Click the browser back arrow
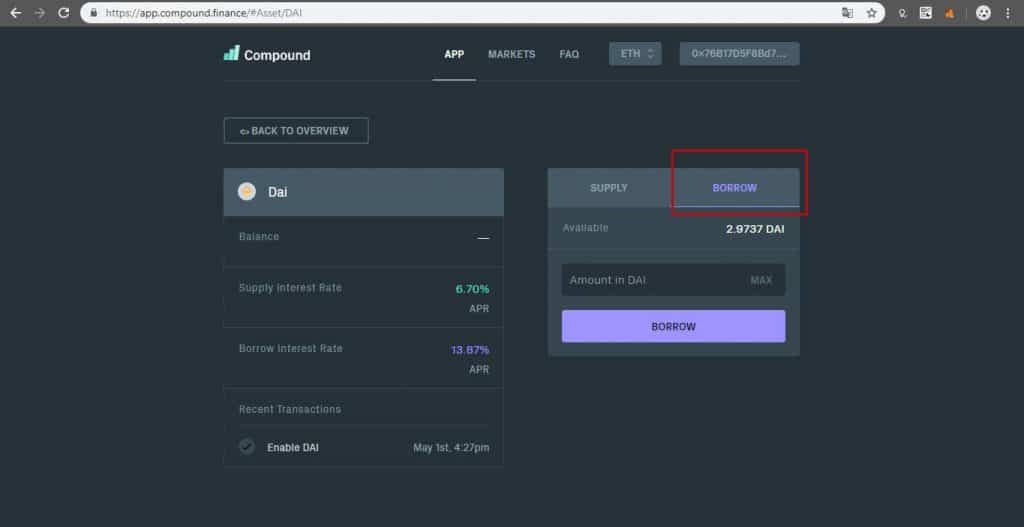Screen dimensions: 1024x527 [16, 13]
